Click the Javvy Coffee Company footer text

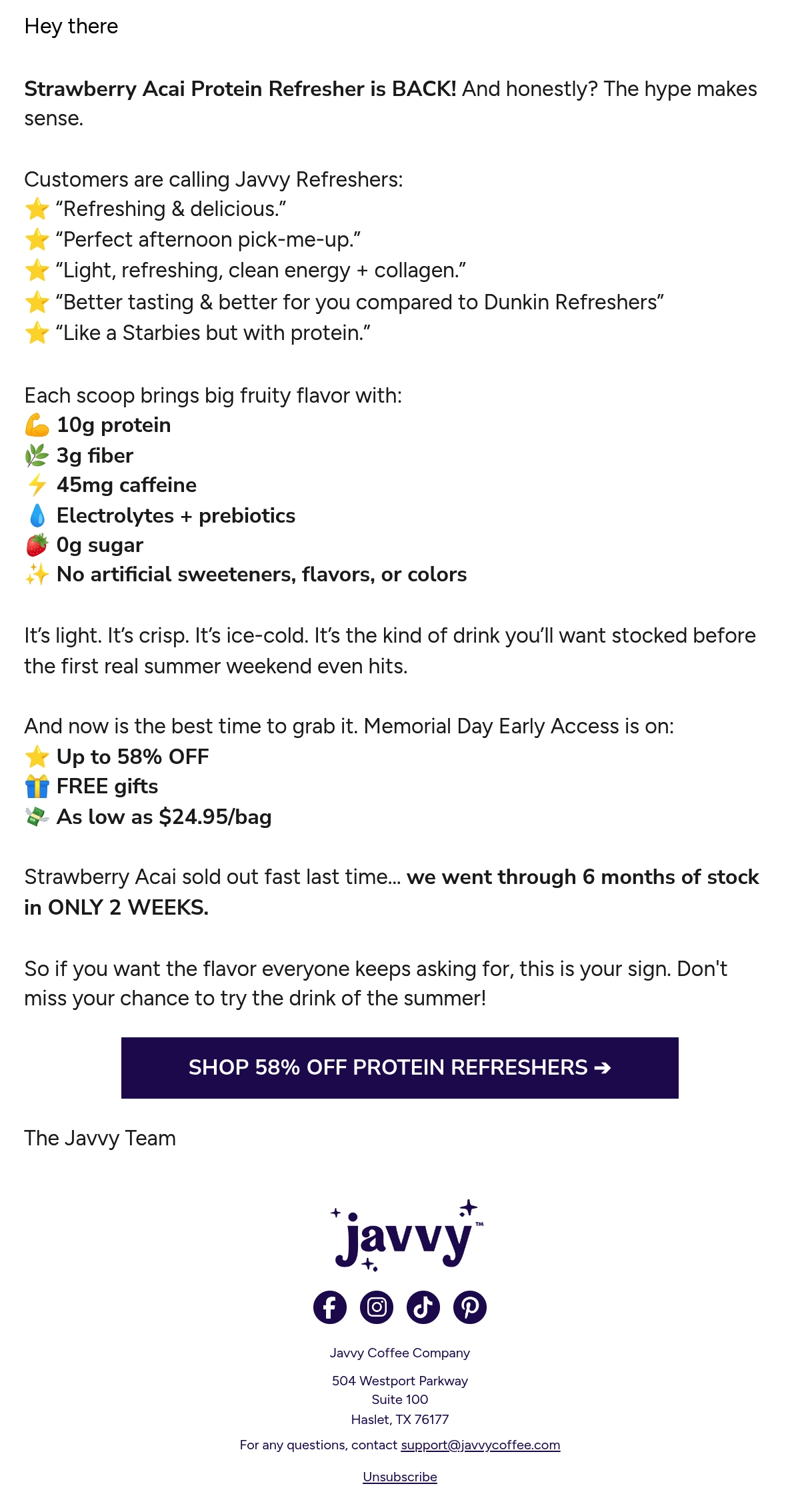coord(400,1353)
